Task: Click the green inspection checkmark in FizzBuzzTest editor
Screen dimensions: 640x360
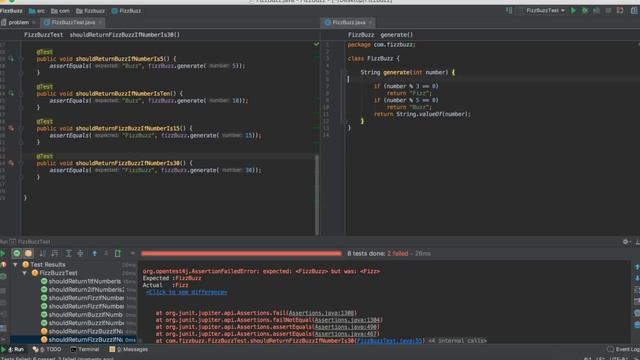Action: 316,44
